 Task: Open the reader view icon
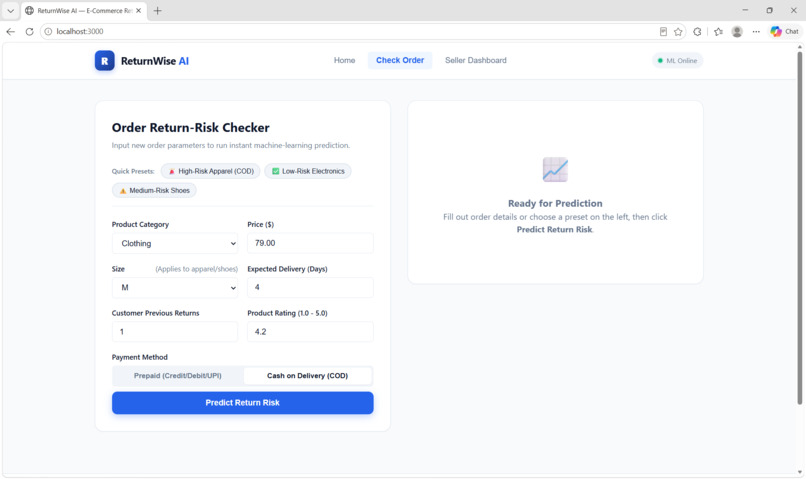pos(663,31)
